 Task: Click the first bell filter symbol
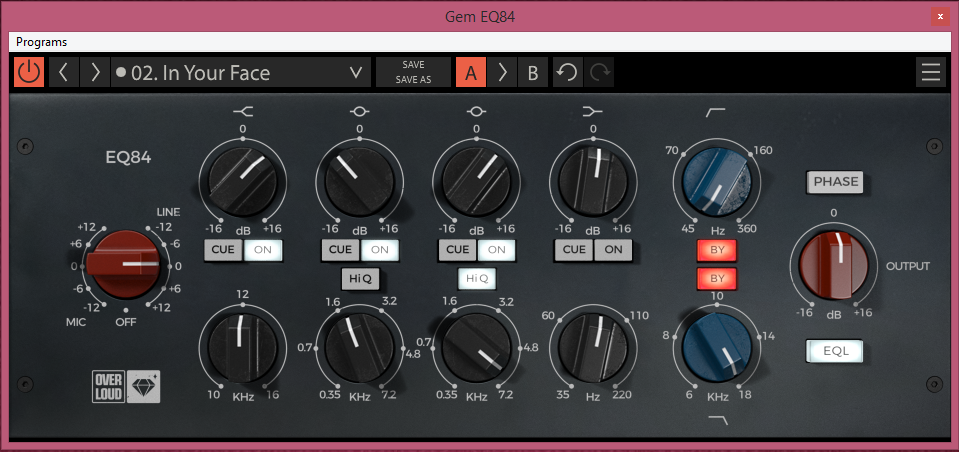tap(360, 111)
